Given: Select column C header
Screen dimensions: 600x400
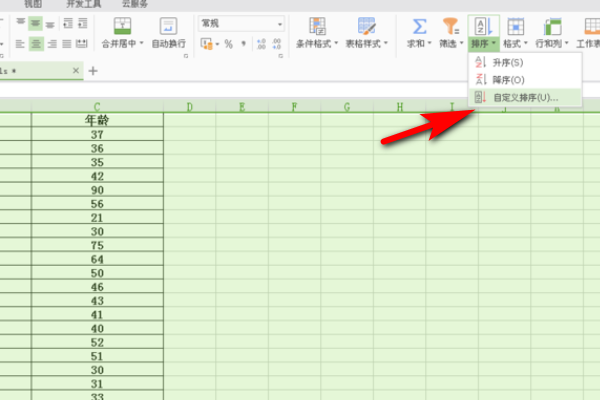Looking at the screenshot, I should point(97,107).
